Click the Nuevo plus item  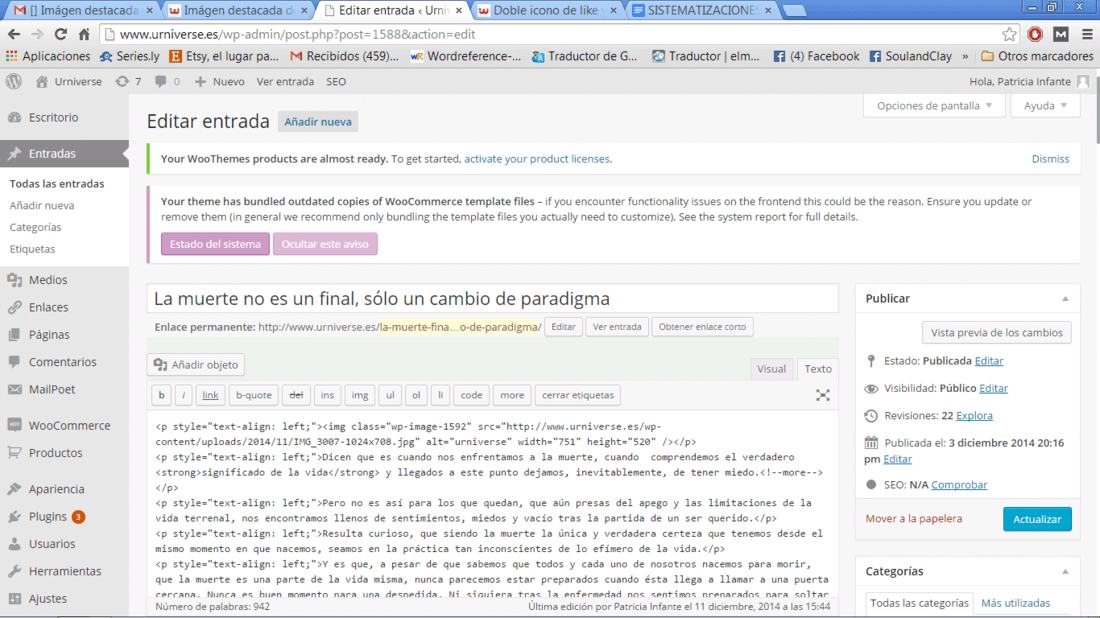[220, 81]
